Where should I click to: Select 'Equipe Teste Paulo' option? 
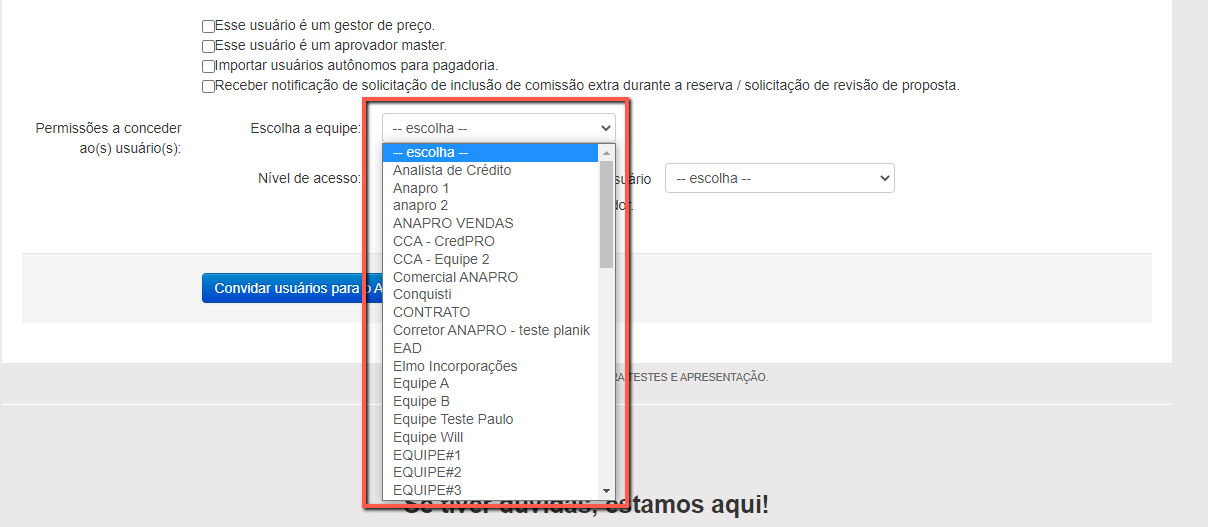point(453,419)
